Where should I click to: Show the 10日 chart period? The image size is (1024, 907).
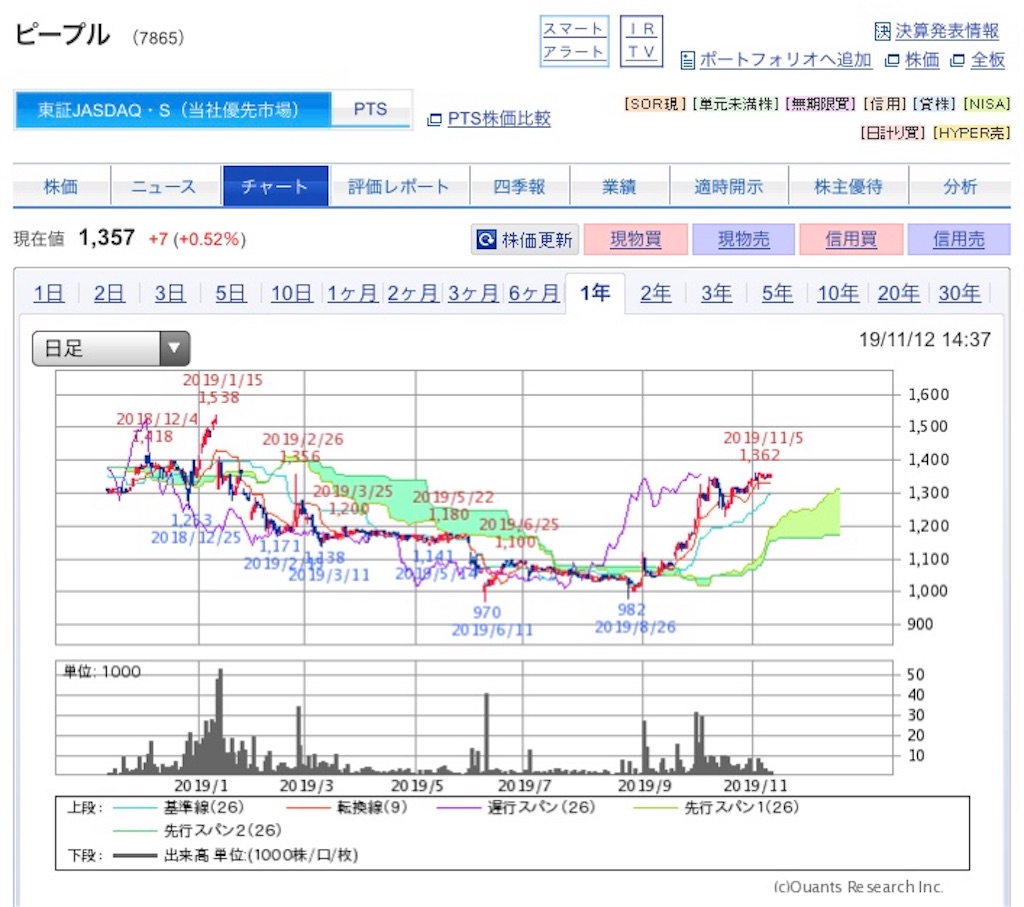point(291,293)
